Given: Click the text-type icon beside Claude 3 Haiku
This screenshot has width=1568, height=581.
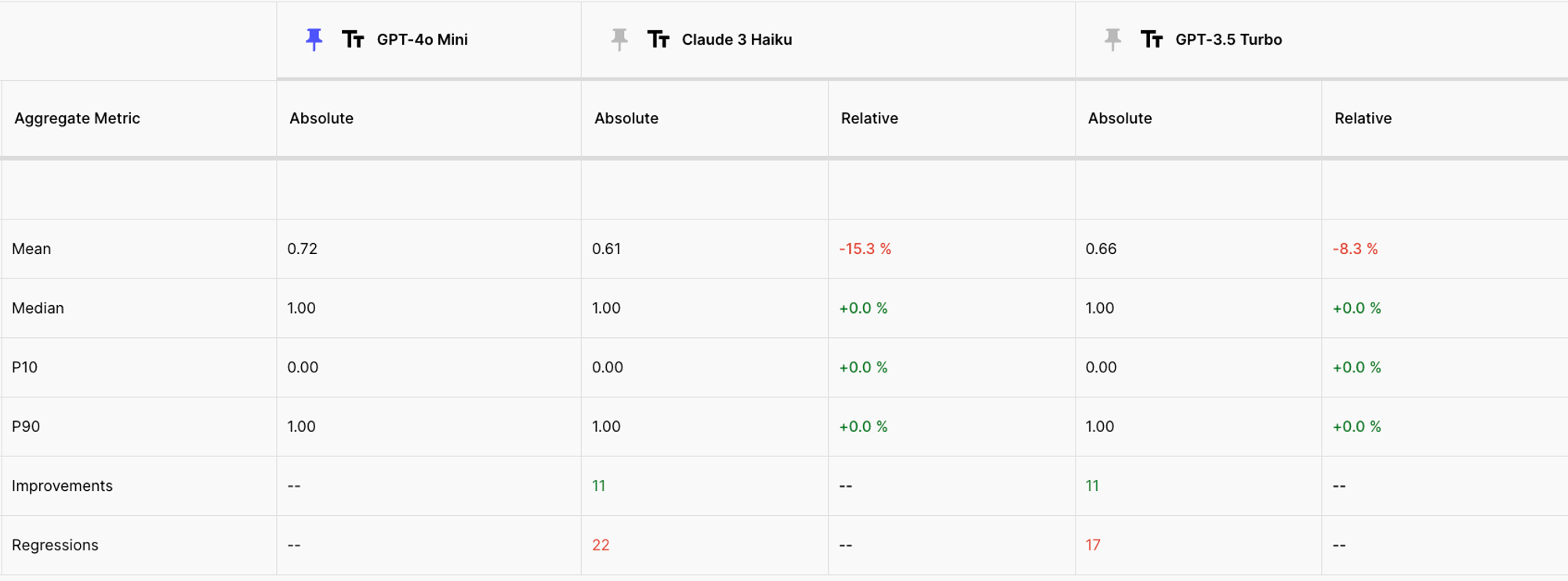Looking at the screenshot, I should pos(658,39).
